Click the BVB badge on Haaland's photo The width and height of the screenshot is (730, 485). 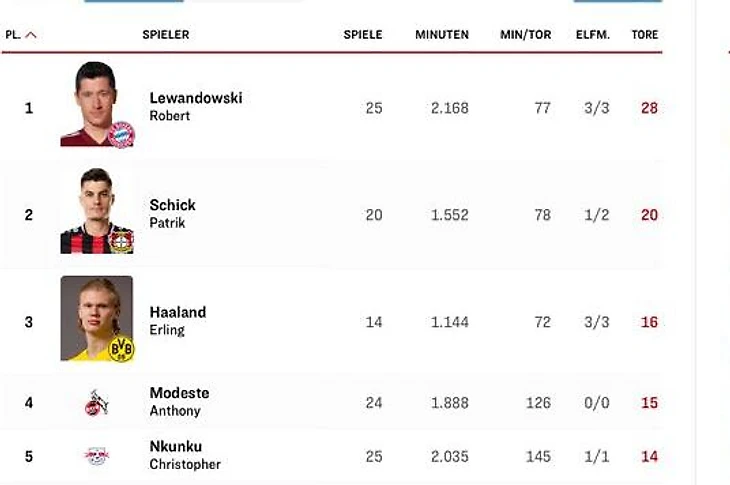(122, 349)
